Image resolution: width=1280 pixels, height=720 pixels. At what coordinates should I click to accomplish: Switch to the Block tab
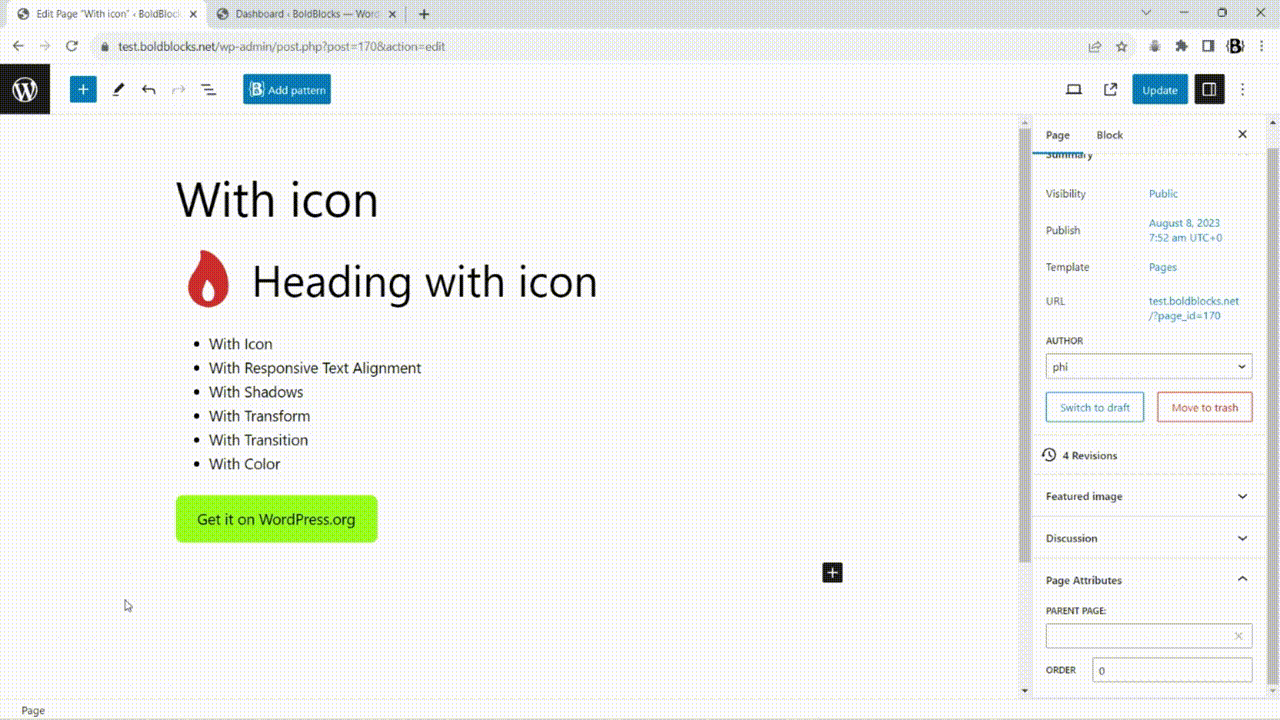1109,135
